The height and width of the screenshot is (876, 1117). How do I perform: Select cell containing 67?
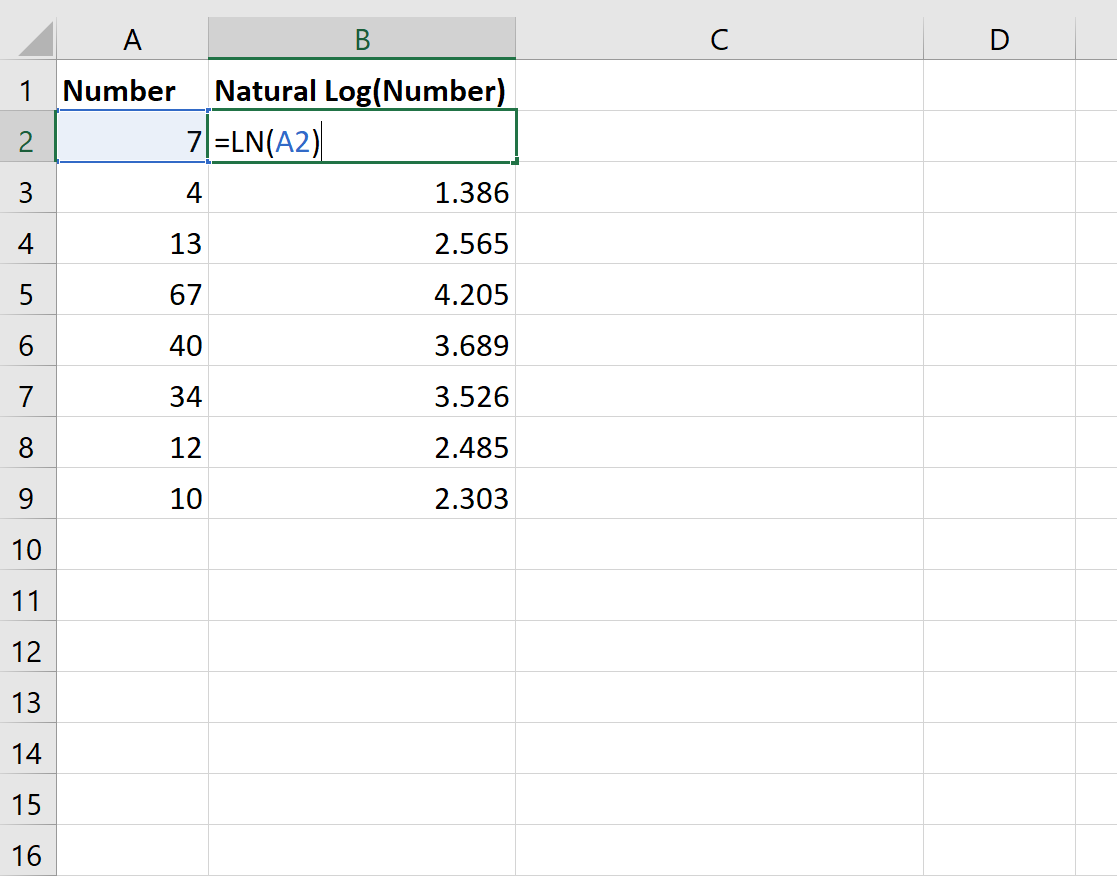(x=133, y=295)
